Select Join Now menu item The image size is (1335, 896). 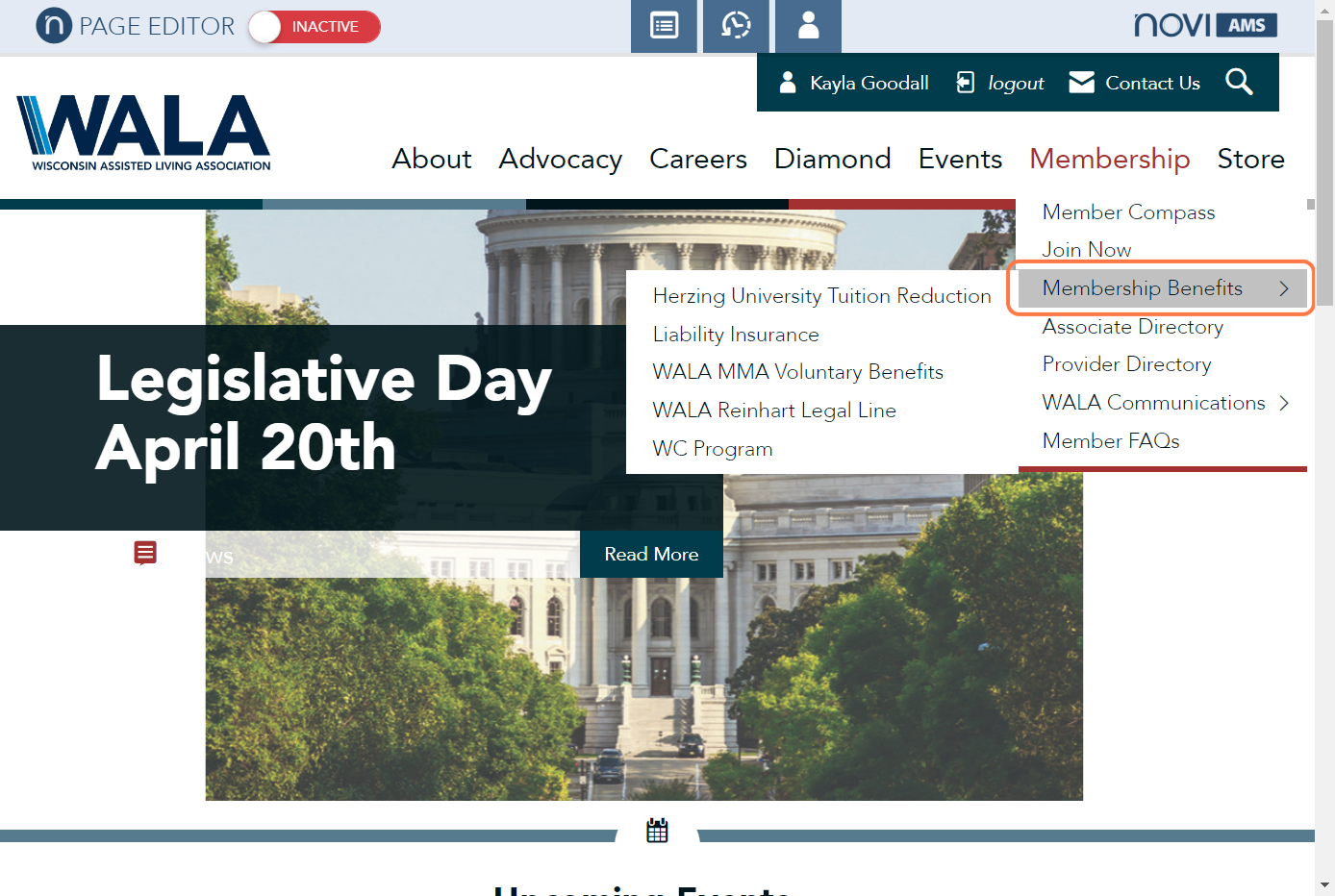tap(1087, 250)
